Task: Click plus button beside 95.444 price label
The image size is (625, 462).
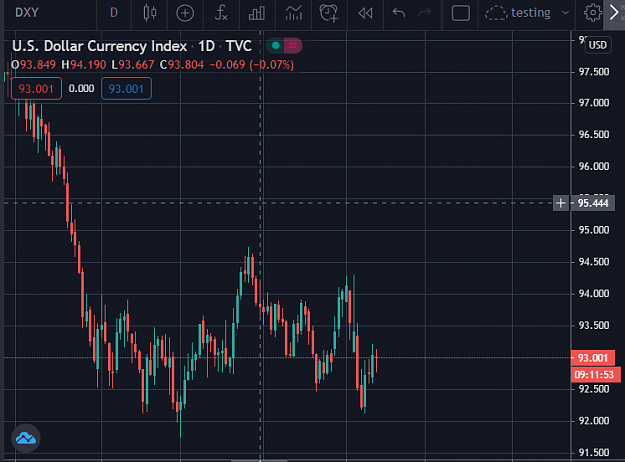Action: point(560,203)
